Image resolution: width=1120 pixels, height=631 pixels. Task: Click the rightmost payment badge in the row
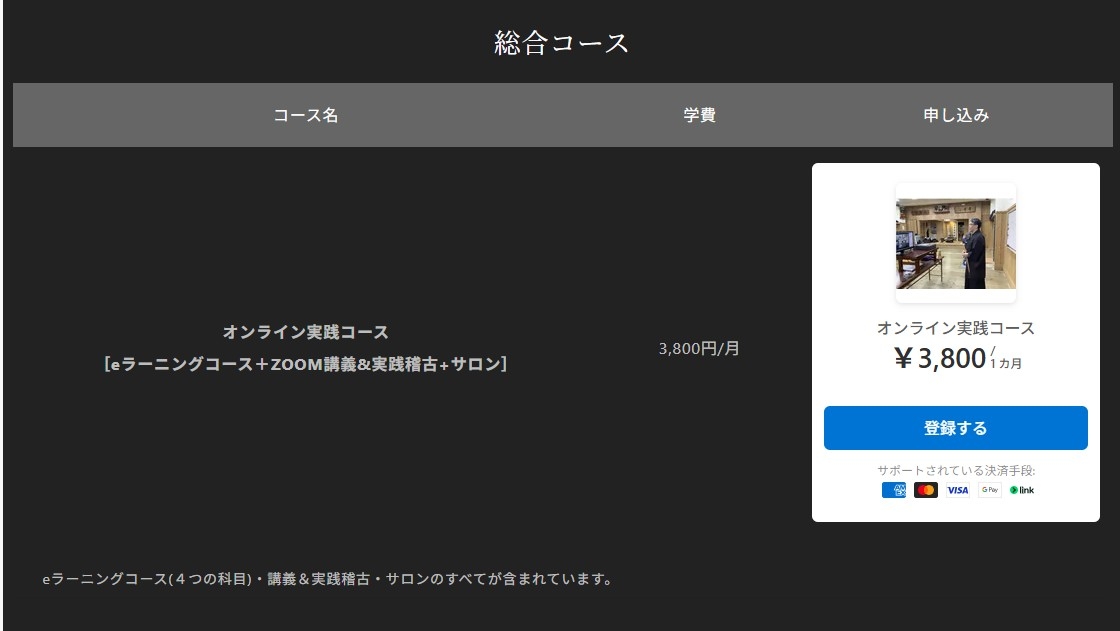pos(1022,489)
